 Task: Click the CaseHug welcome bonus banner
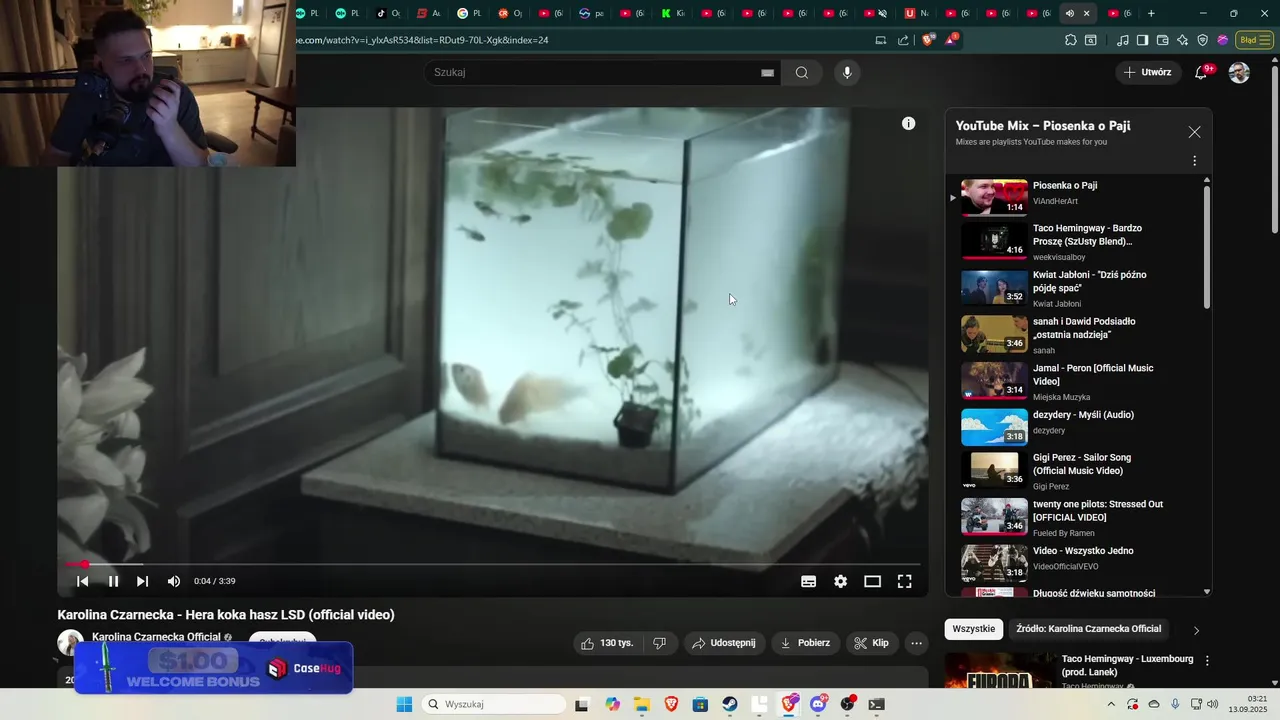pos(213,667)
